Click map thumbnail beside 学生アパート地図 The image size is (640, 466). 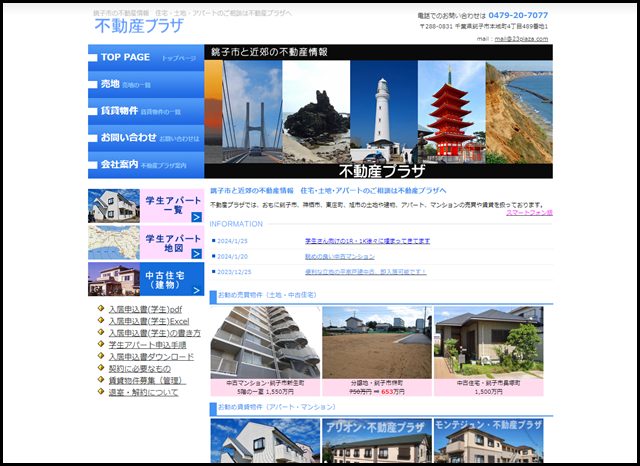click(x=114, y=243)
